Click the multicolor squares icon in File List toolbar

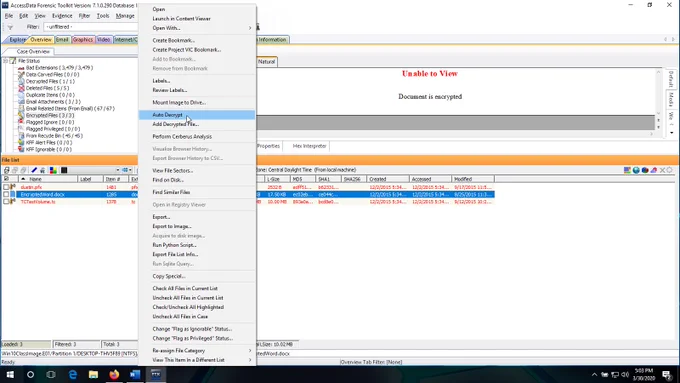tap(53, 170)
